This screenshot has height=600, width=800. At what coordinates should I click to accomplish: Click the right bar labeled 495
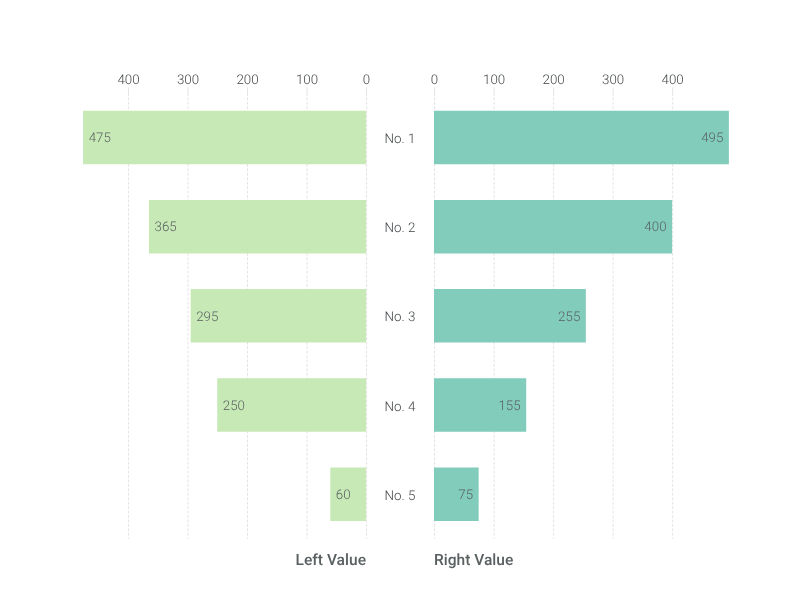[x=581, y=137]
